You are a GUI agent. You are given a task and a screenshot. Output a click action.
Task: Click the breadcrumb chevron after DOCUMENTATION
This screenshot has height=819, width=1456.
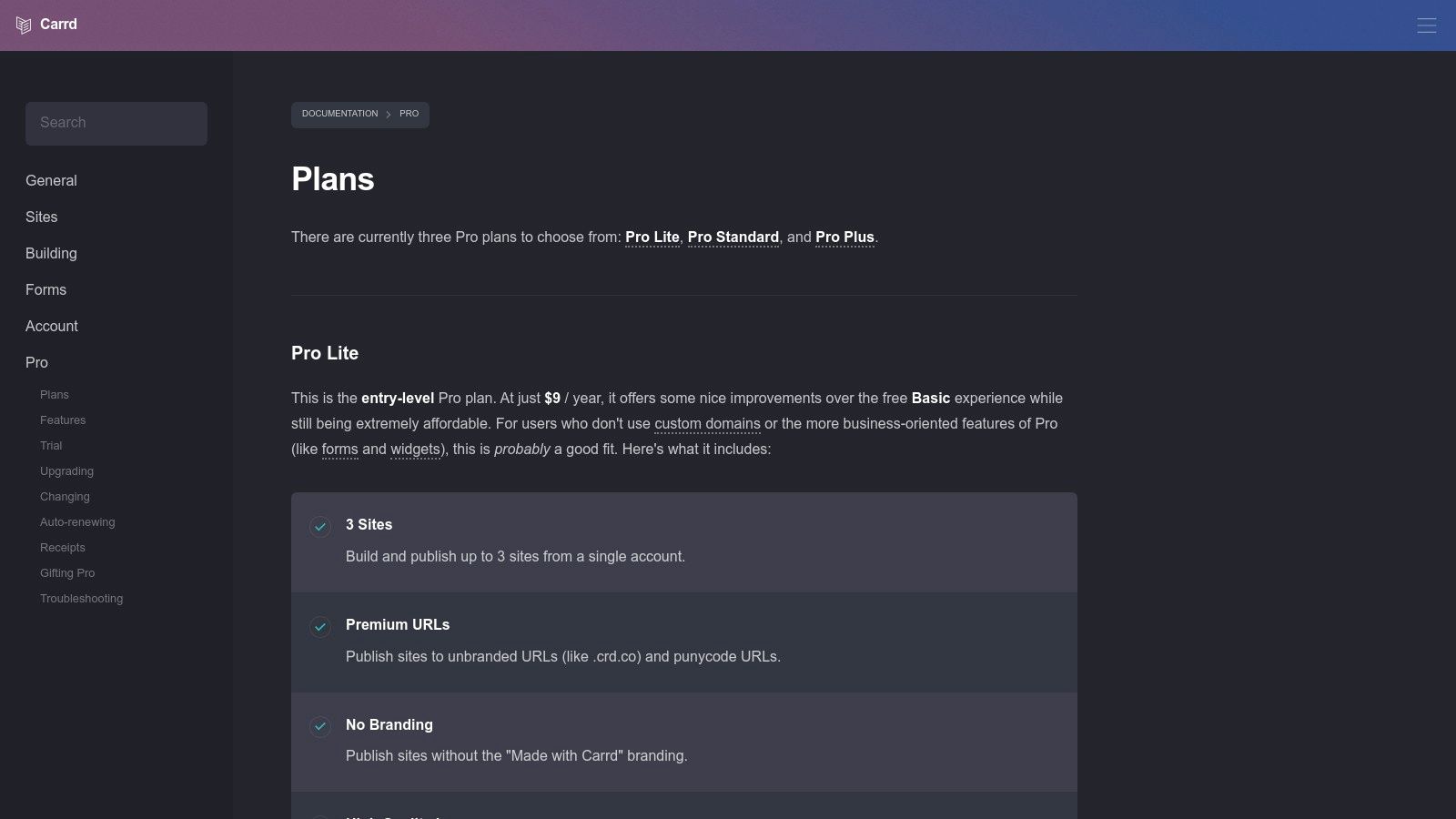[389, 115]
